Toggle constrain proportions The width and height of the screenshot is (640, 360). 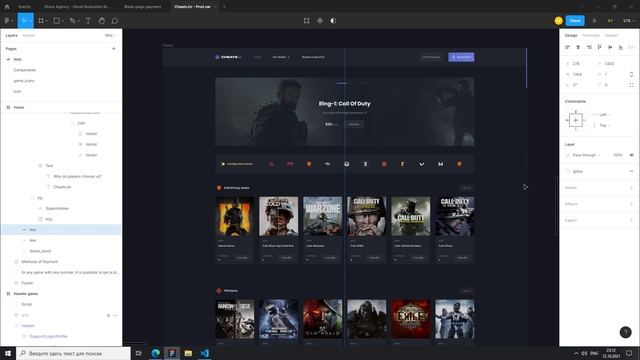[x=631, y=74]
